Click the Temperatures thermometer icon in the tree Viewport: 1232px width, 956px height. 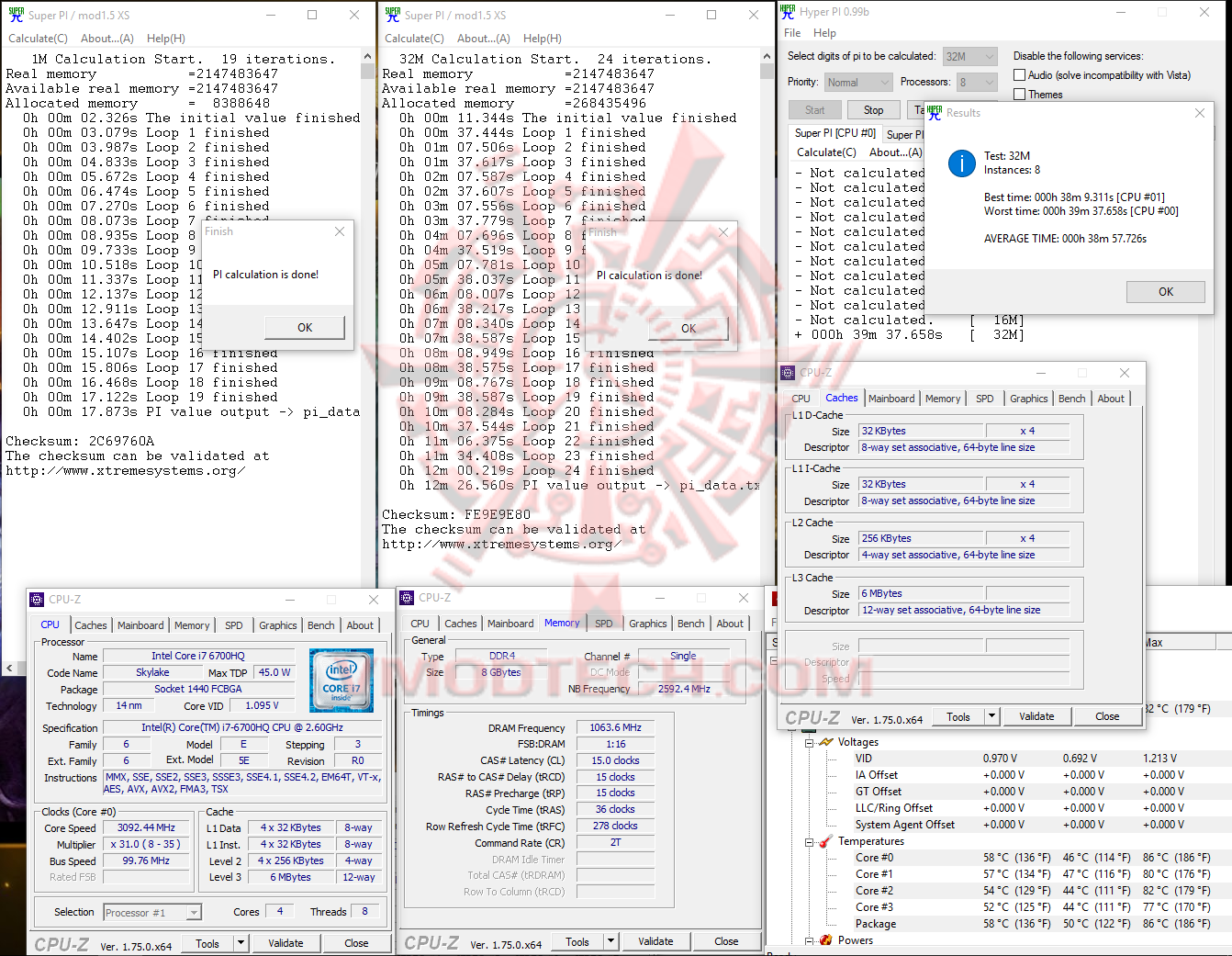click(x=826, y=841)
